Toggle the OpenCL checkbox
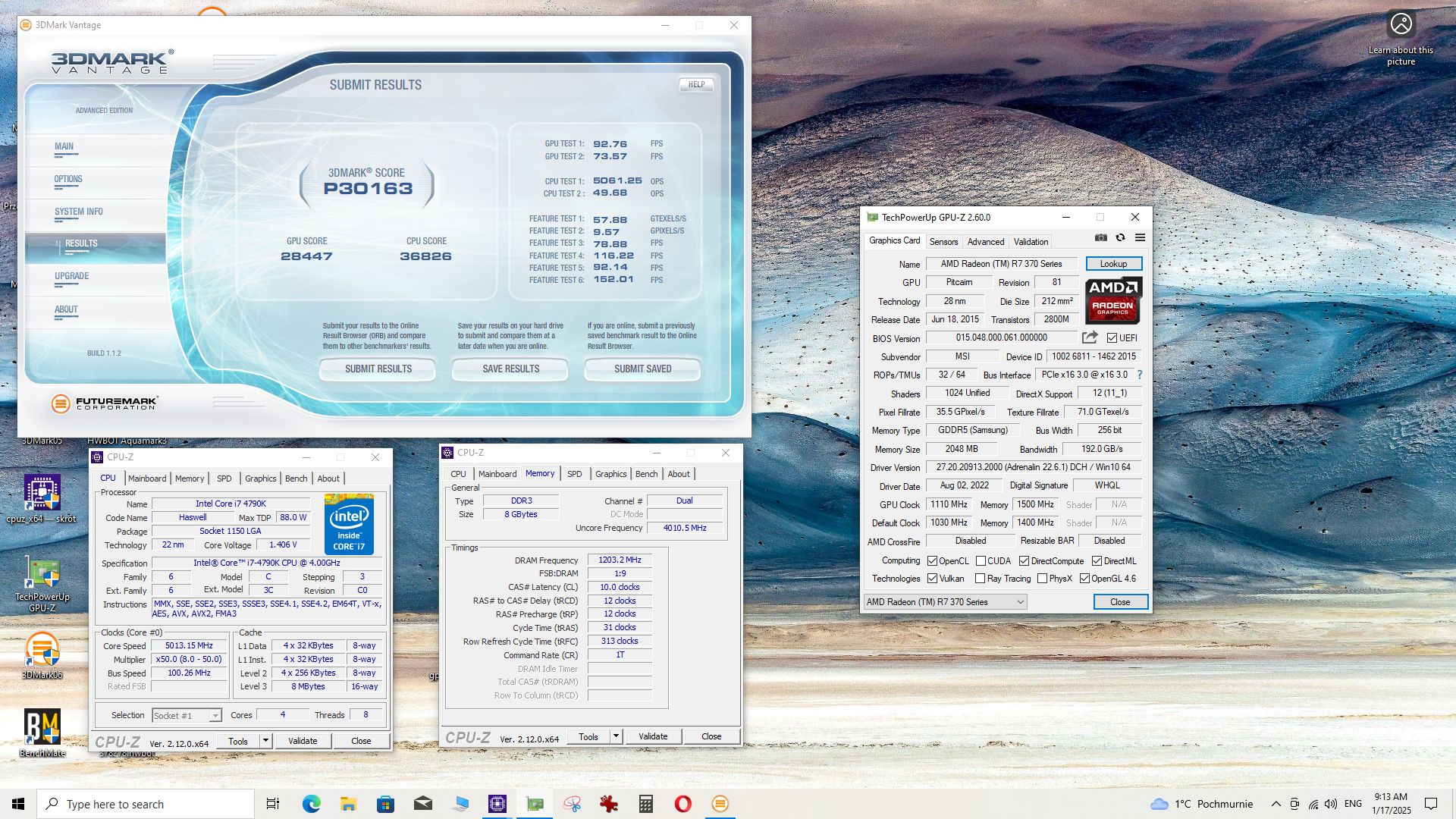The image size is (1456, 819). coord(933,561)
